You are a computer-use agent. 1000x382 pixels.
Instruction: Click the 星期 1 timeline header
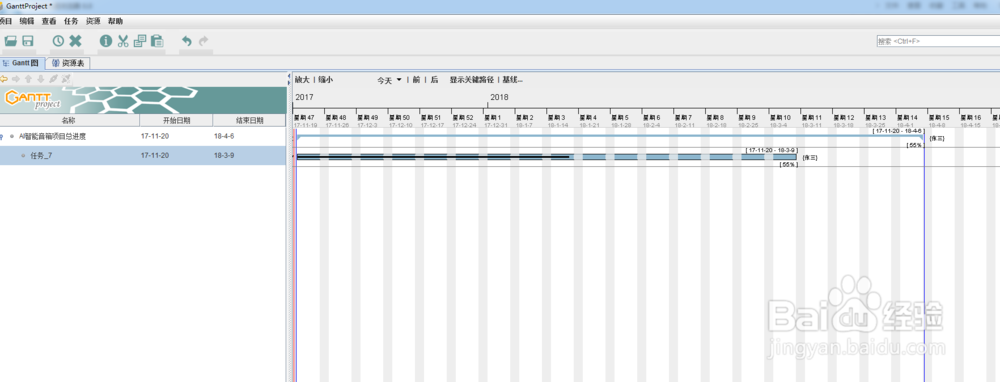(x=492, y=117)
